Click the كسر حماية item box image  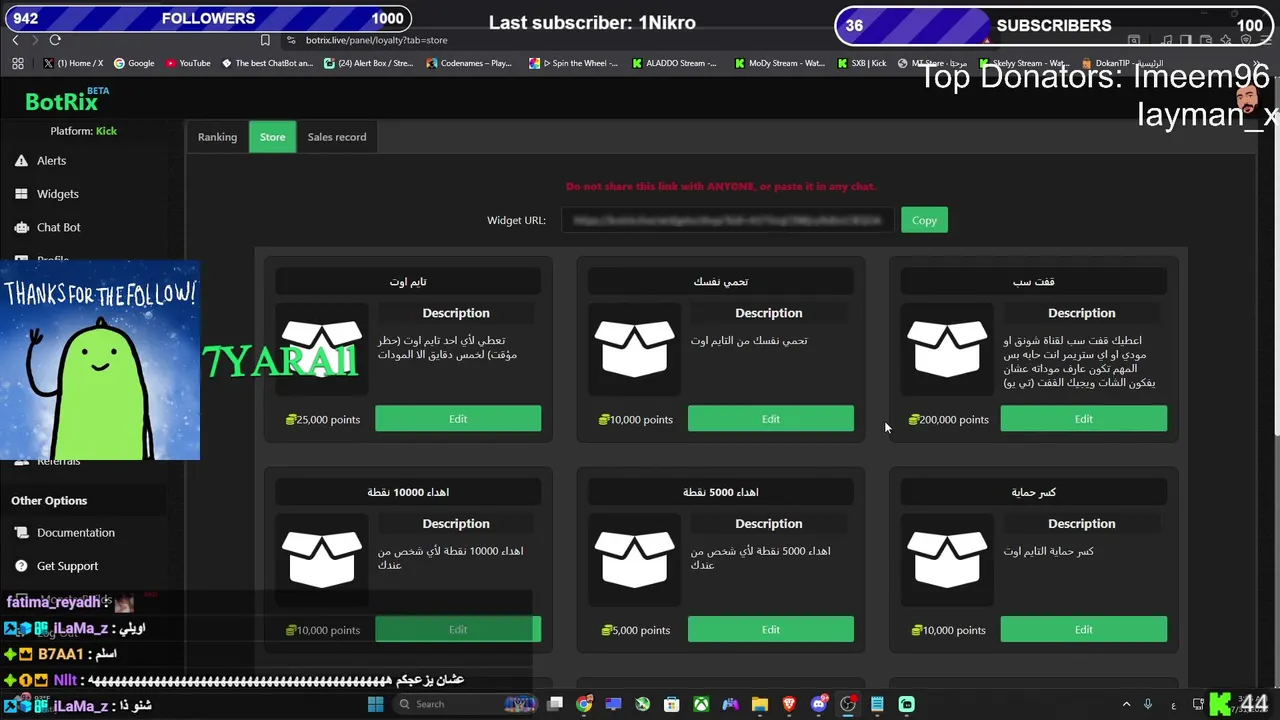[947, 558]
